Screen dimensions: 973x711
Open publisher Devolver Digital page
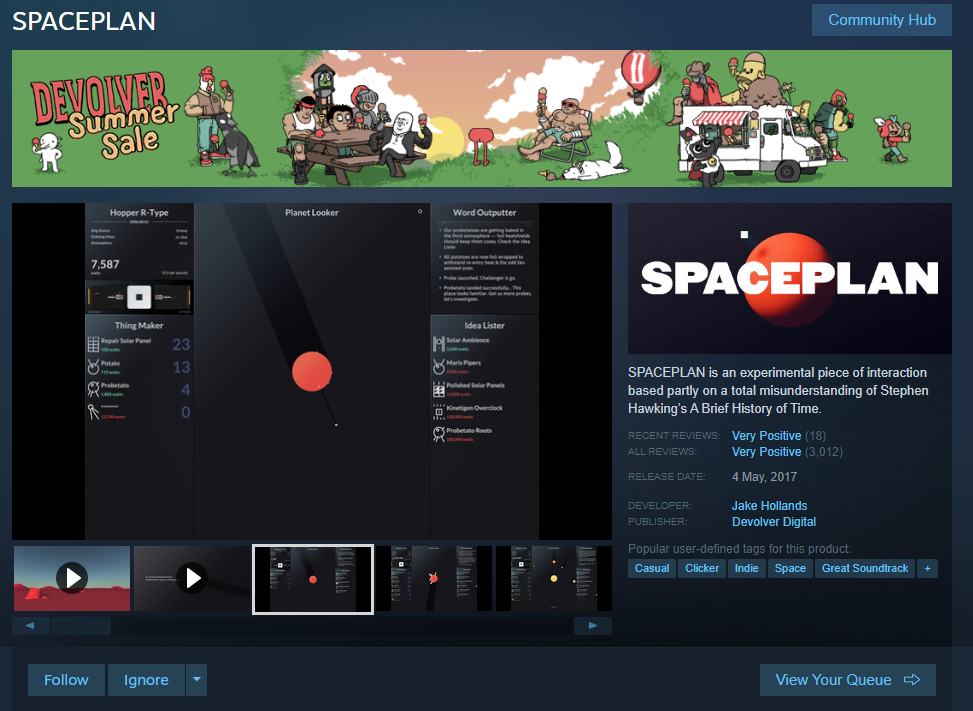774,522
